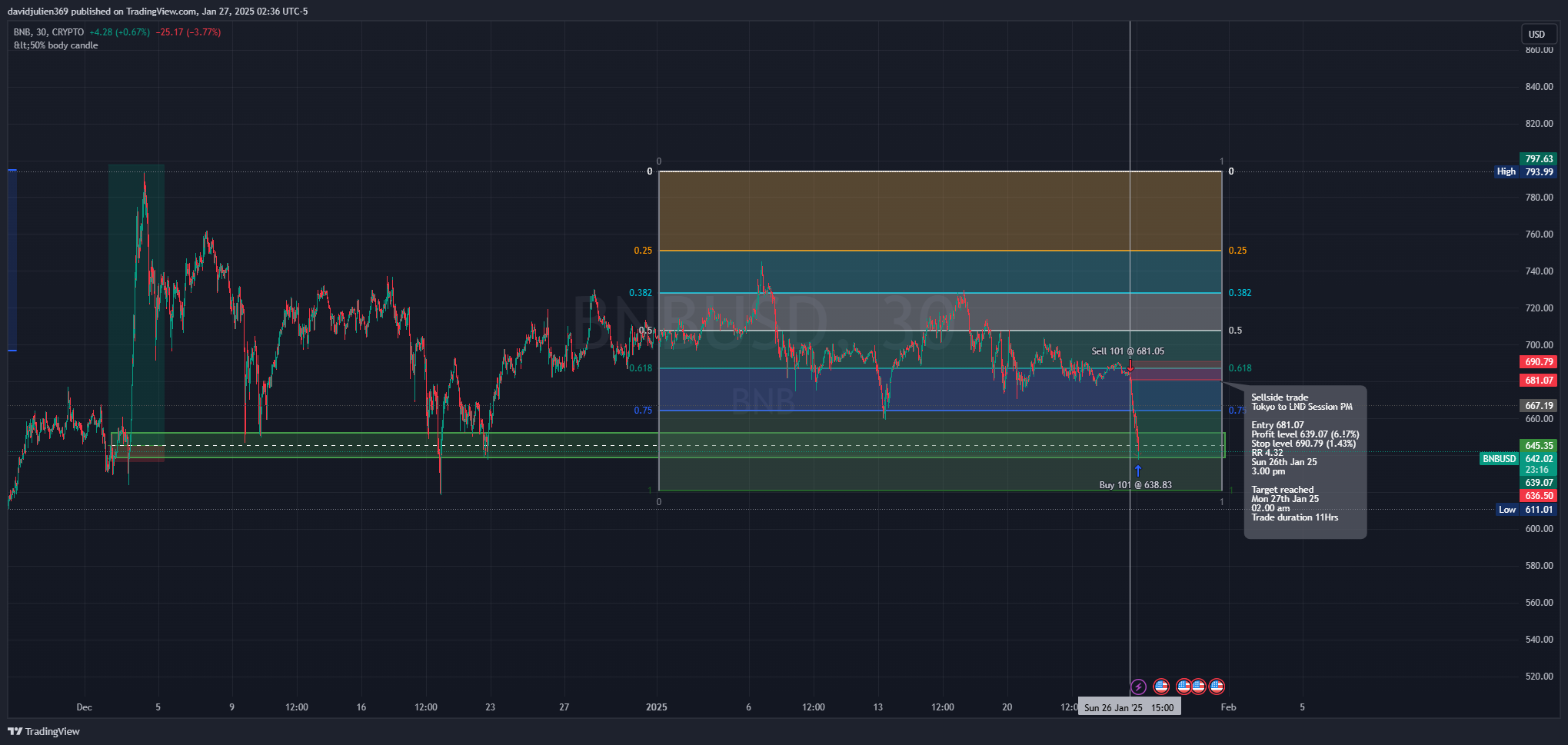Click the 840.00 price axis value

pos(1540,87)
